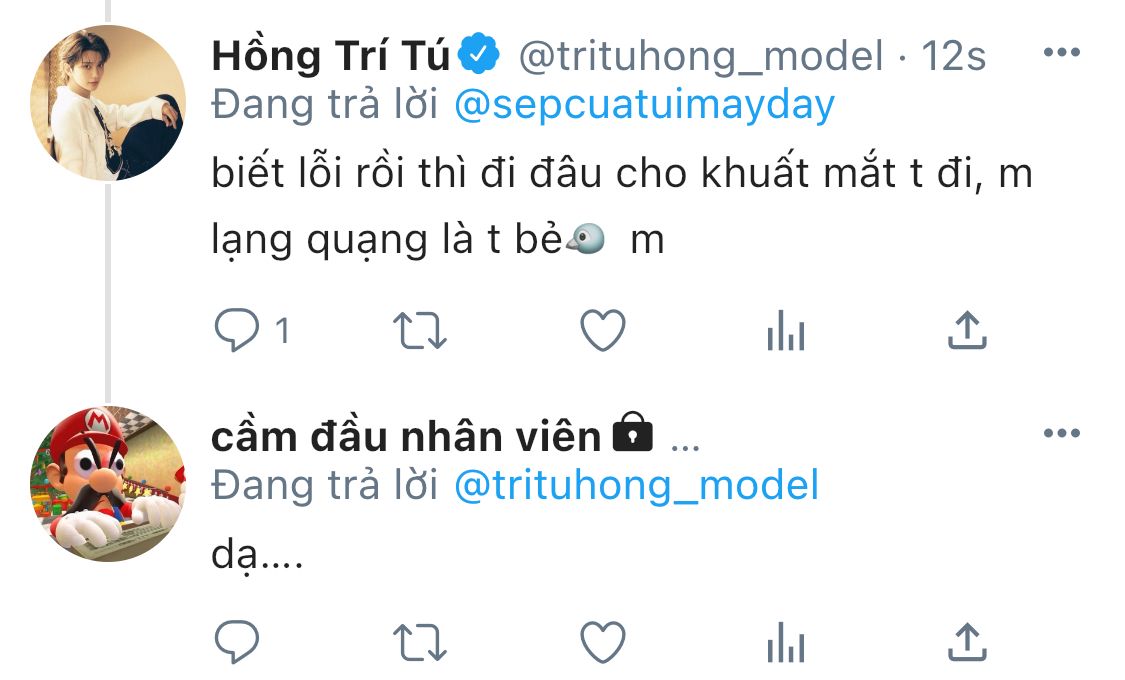Share the 'dạ....' tweet
This screenshot has height=680, width=1125.
click(x=967, y=642)
